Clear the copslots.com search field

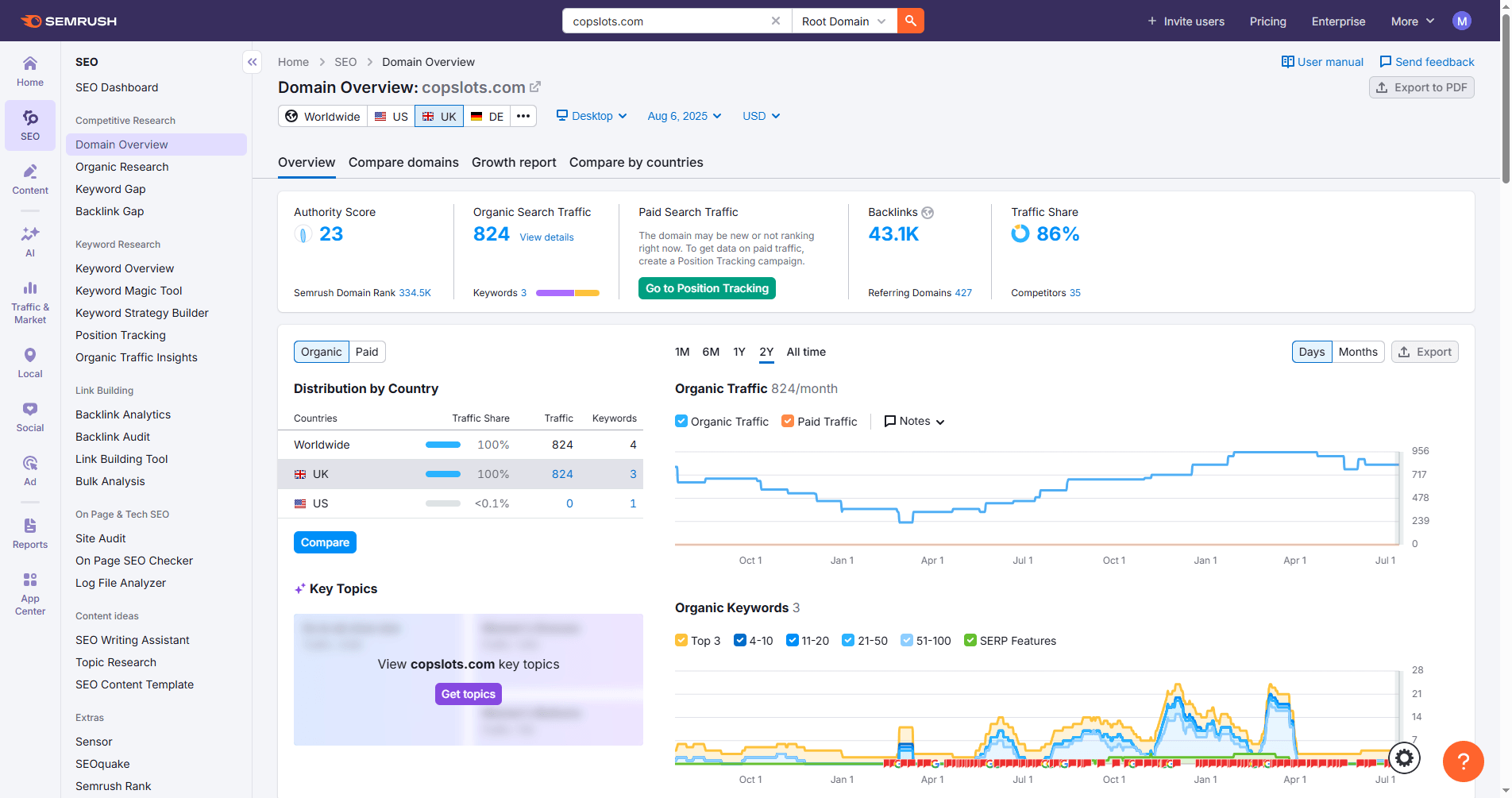click(776, 21)
